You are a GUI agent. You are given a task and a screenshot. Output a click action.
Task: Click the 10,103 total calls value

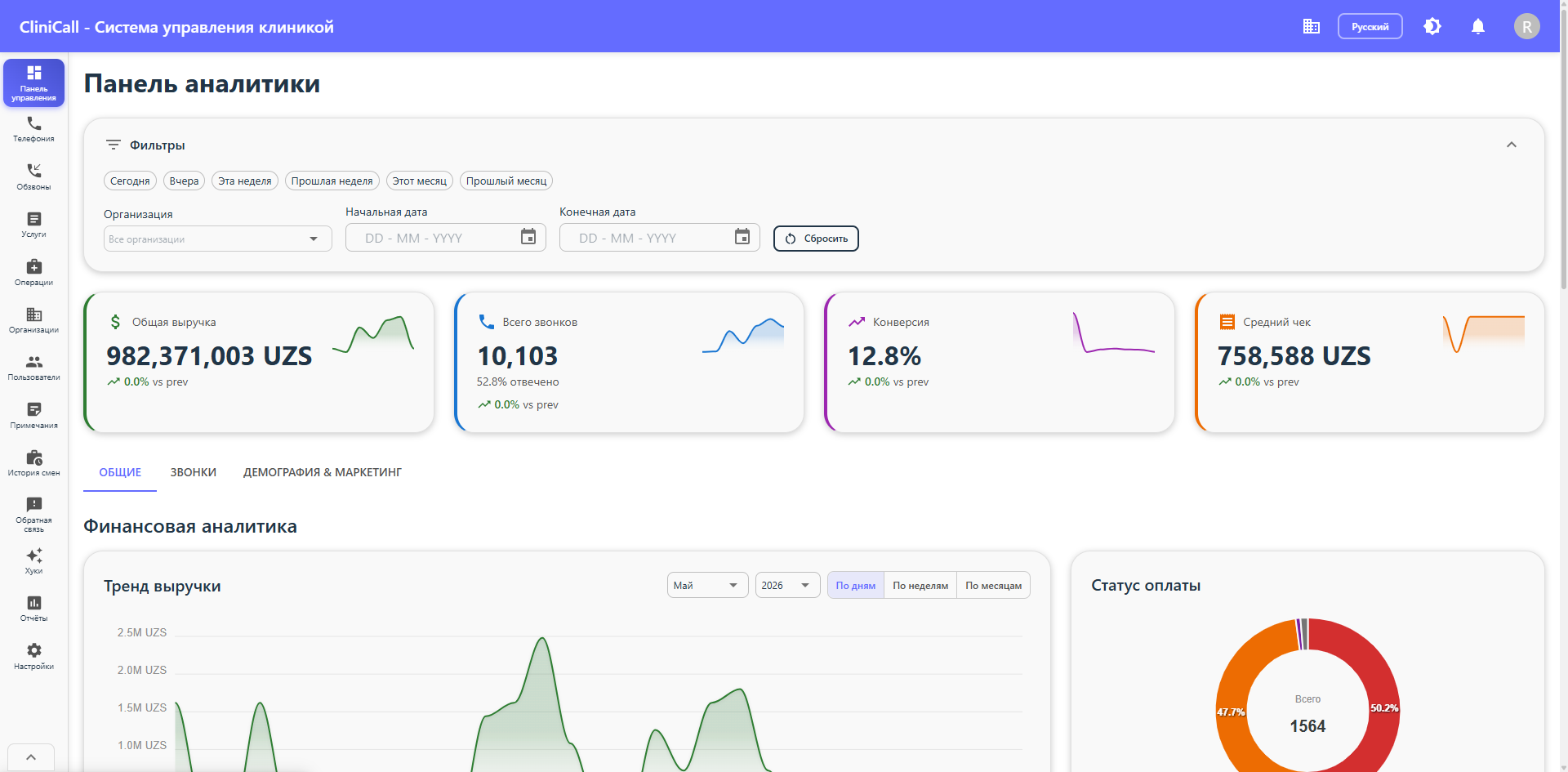[518, 356]
